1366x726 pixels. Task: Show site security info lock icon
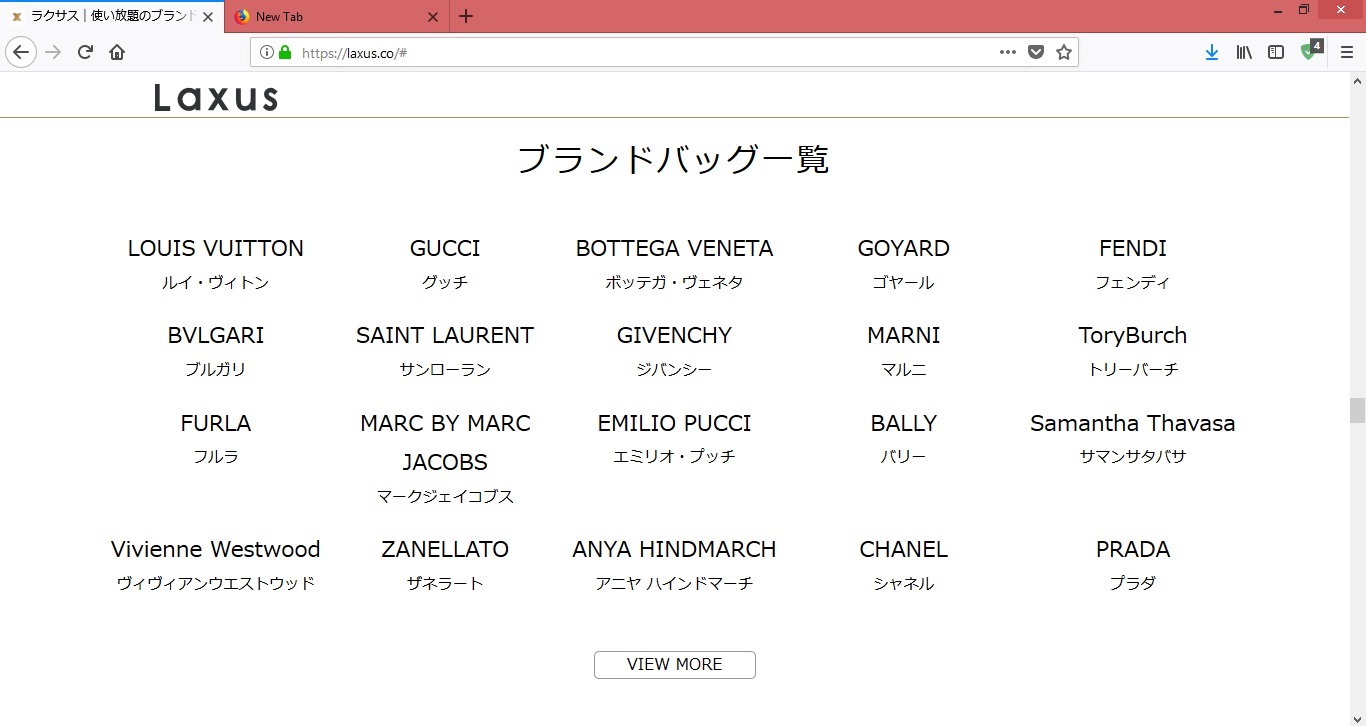coord(285,52)
